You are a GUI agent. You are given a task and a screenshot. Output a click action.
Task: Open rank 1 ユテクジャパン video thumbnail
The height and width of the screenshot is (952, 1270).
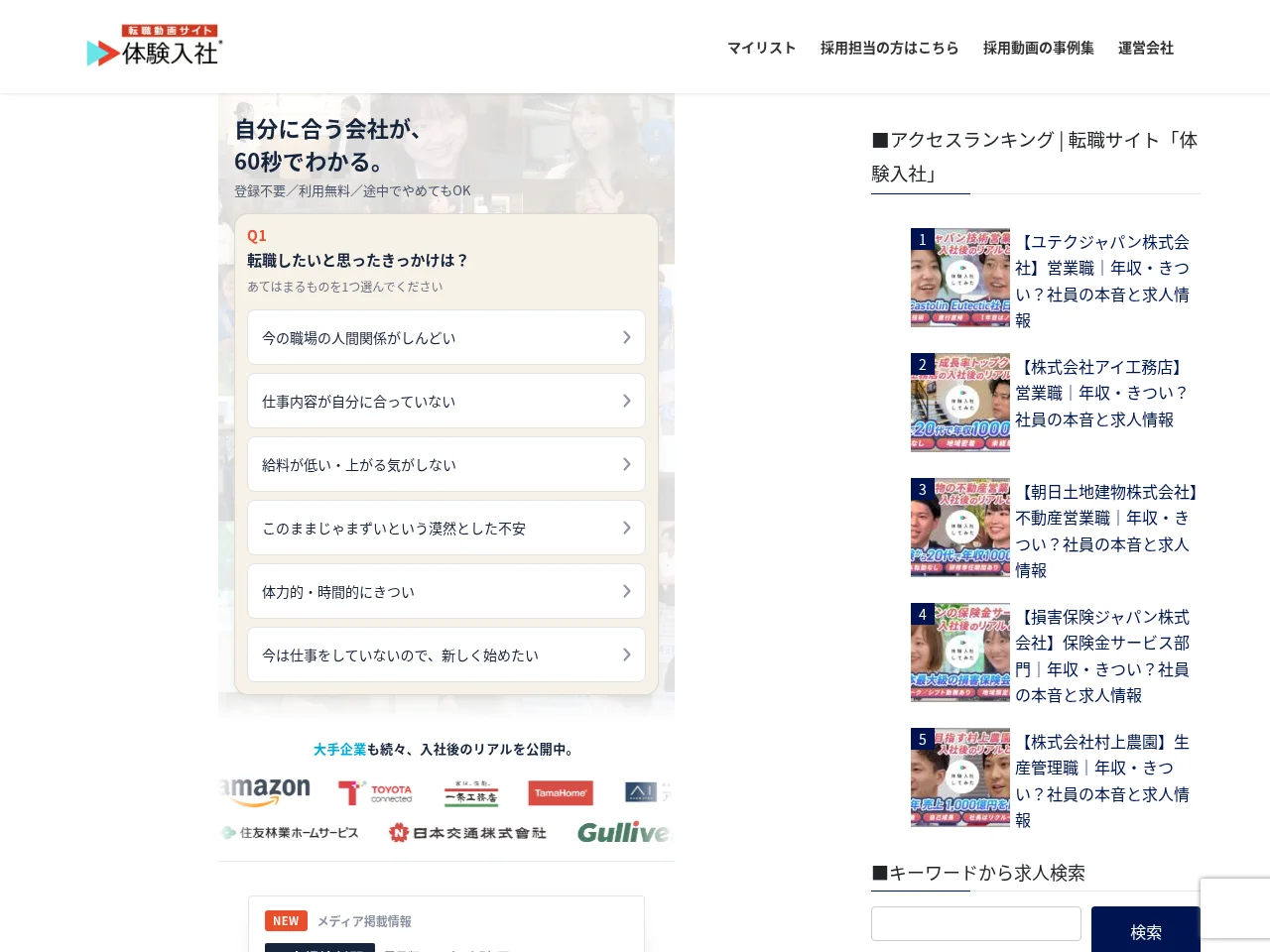(960, 278)
